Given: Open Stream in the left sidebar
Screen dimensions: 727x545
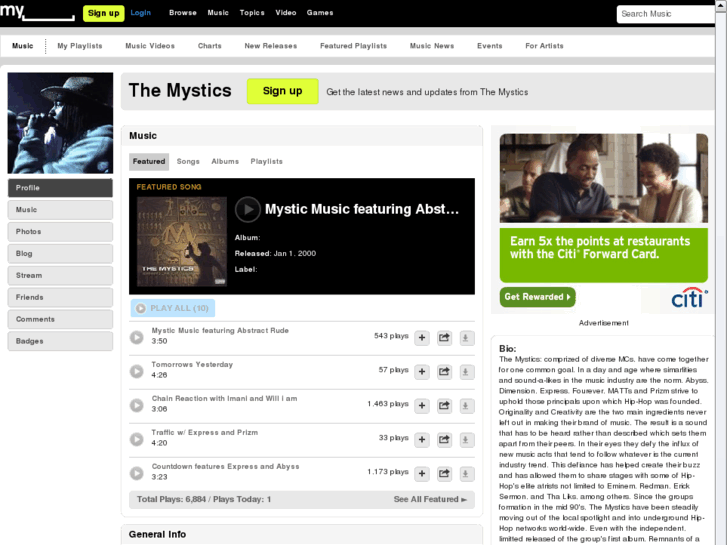Looking at the screenshot, I should [x=60, y=276].
